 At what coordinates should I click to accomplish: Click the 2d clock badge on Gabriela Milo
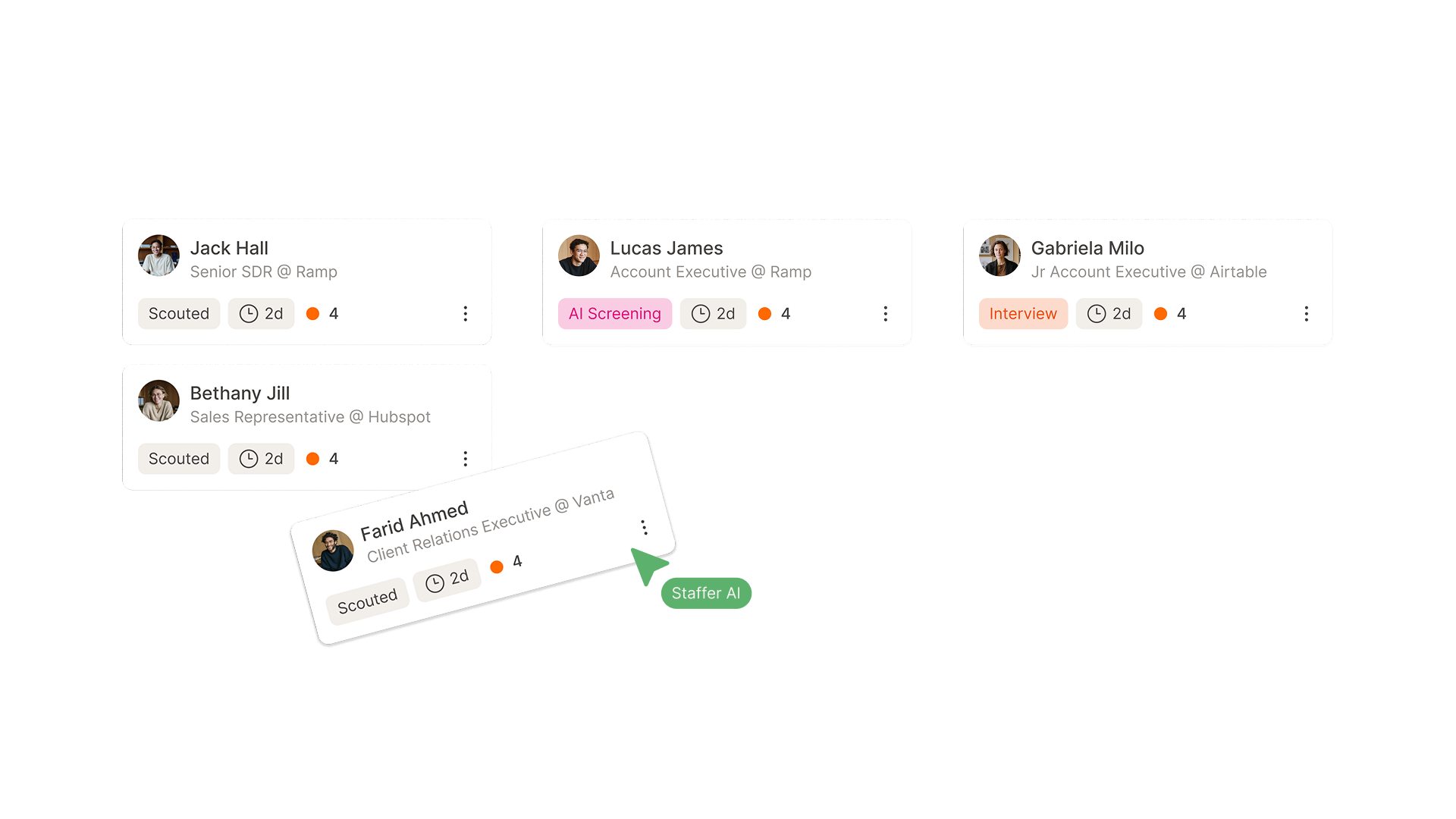[1109, 314]
